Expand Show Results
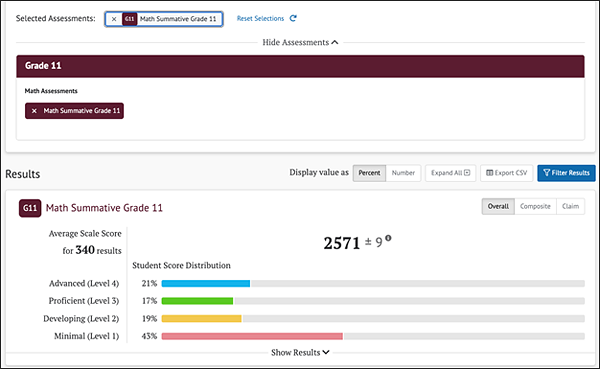Image resolution: width=600 pixels, height=369 pixels. point(300,352)
